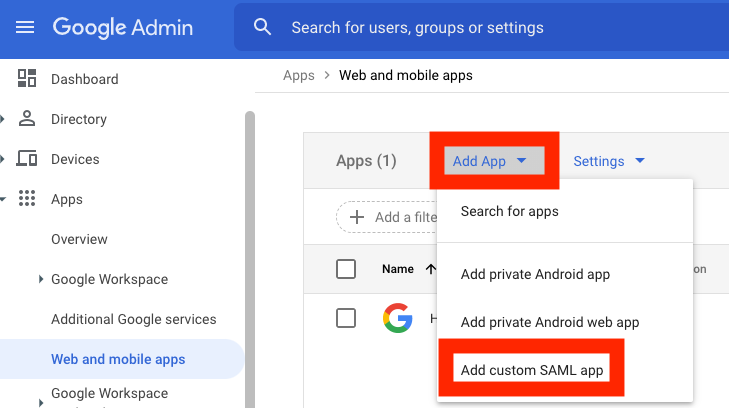Open the Settings dropdown

609,161
